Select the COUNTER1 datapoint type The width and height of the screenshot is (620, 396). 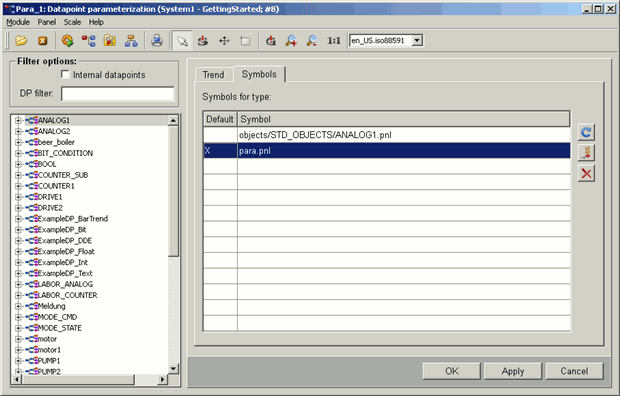pos(56,186)
